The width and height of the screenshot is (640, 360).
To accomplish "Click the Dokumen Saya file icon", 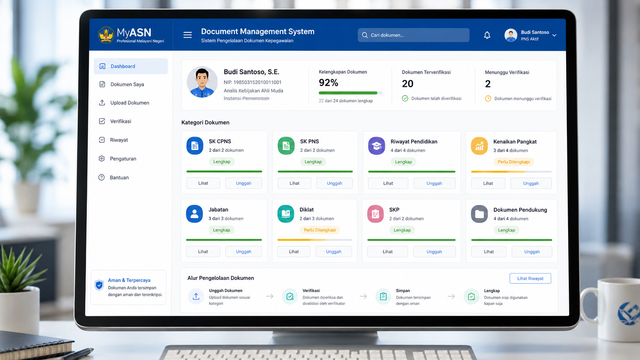I will 102,84.
